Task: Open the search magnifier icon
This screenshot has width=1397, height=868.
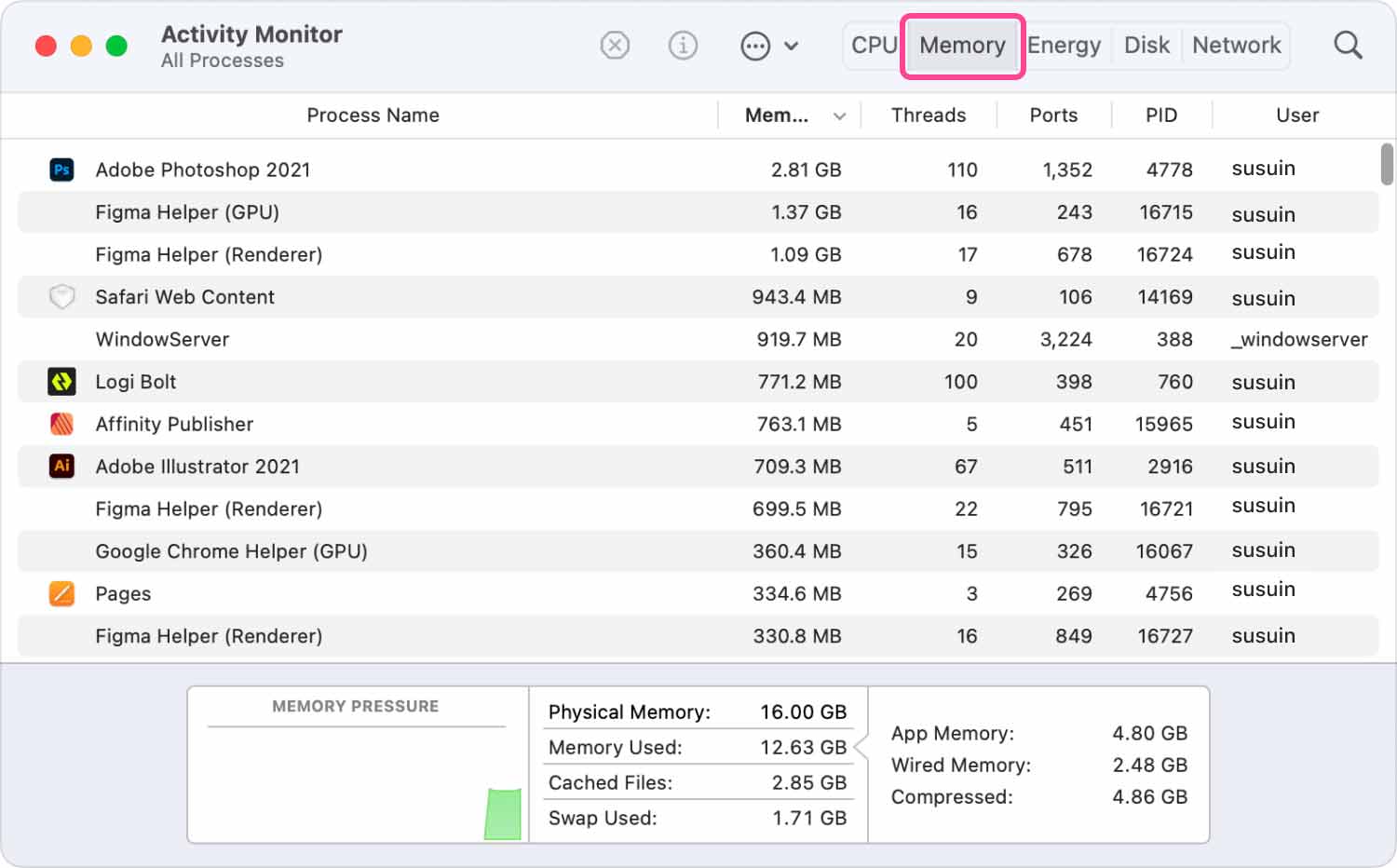Action: tap(1348, 45)
